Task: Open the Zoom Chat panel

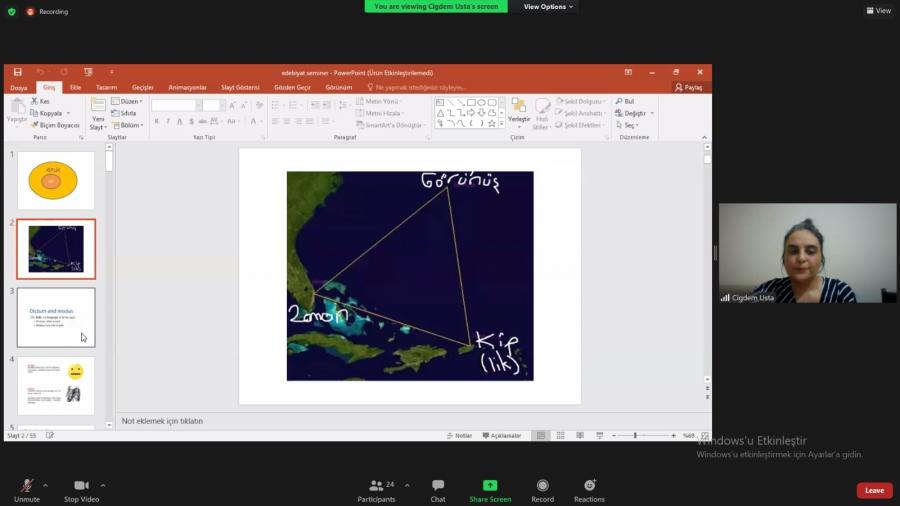Action: pos(438,486)
